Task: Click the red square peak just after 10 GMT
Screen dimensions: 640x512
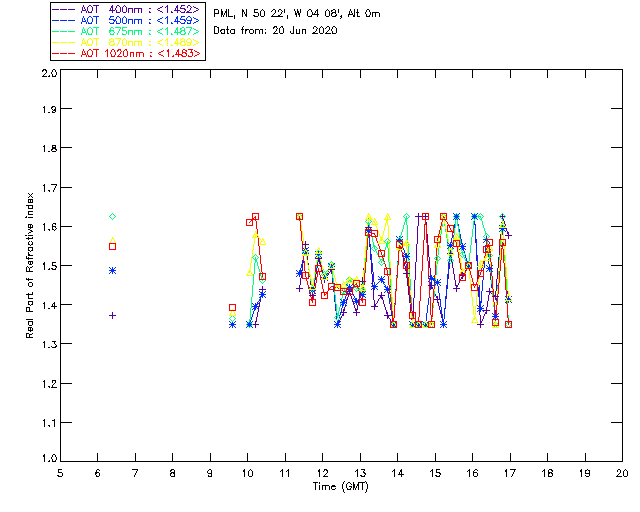Action: click(256, 216)
